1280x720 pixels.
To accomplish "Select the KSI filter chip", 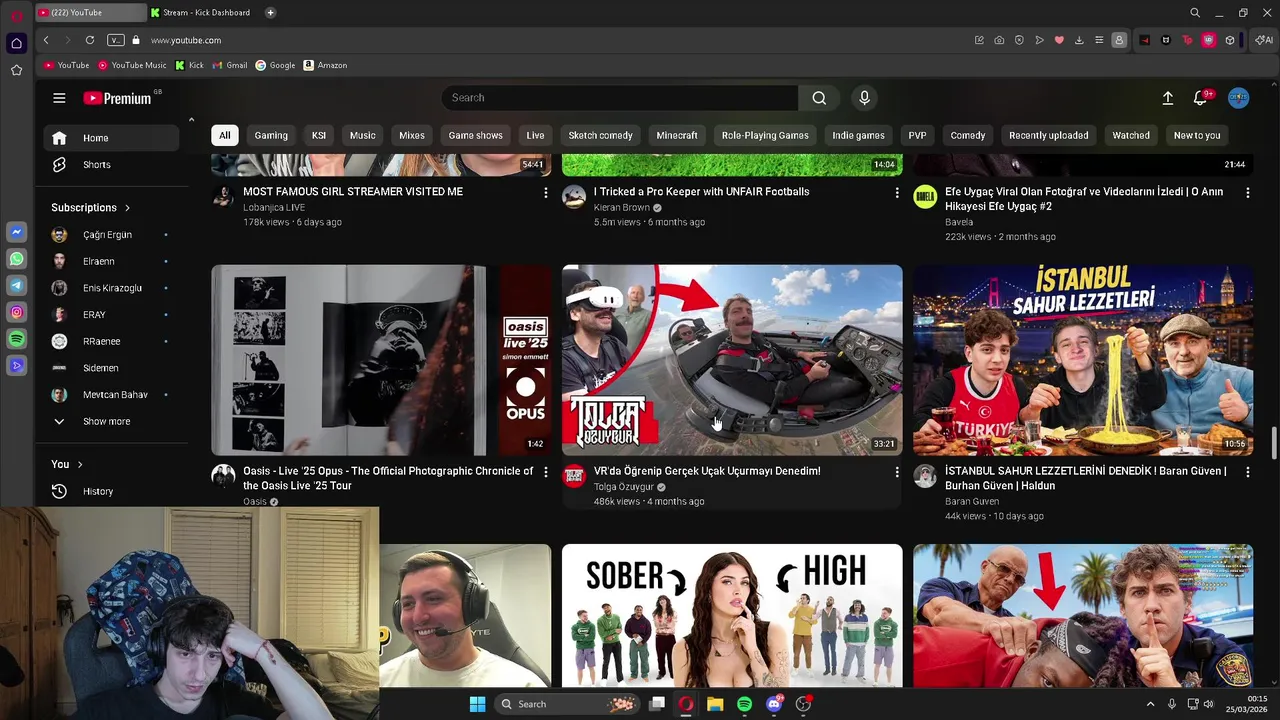I will coord(319,135).
